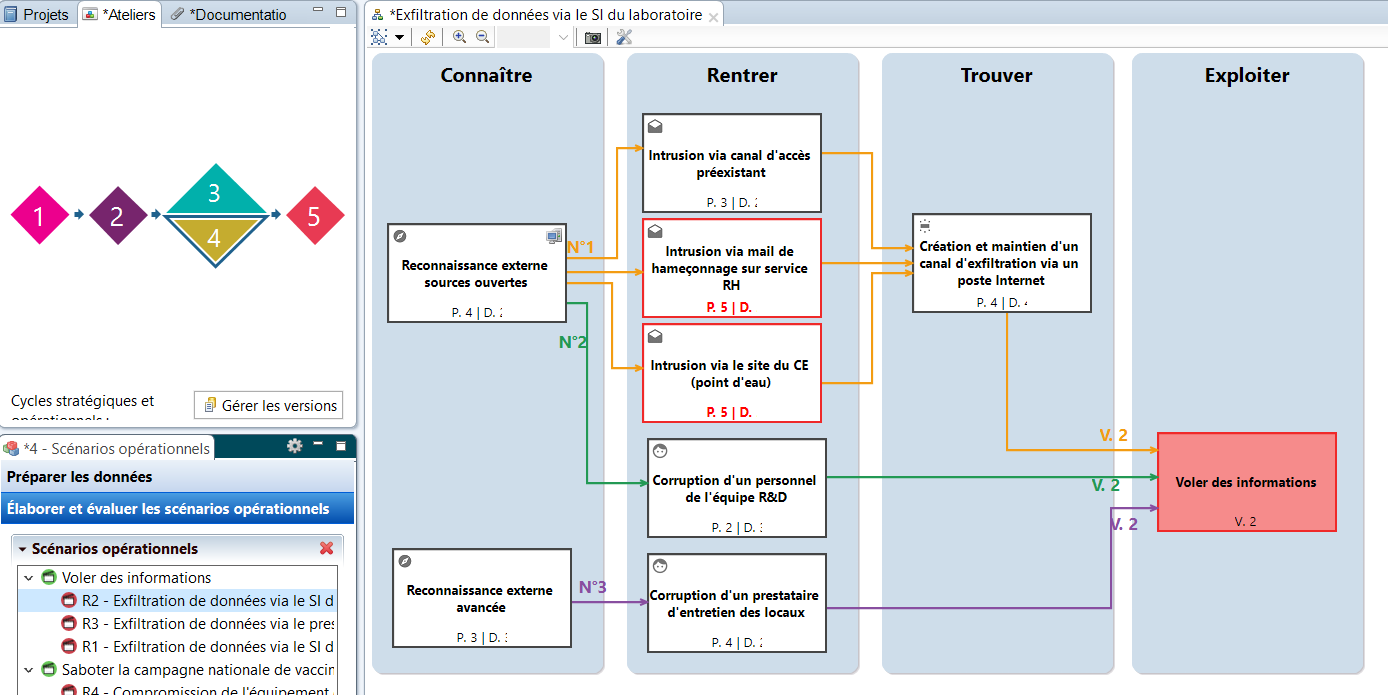Select the Reconnaissance externe sources ouvertes node
The width and height of the screenshot is (1388, 695).
477,273
